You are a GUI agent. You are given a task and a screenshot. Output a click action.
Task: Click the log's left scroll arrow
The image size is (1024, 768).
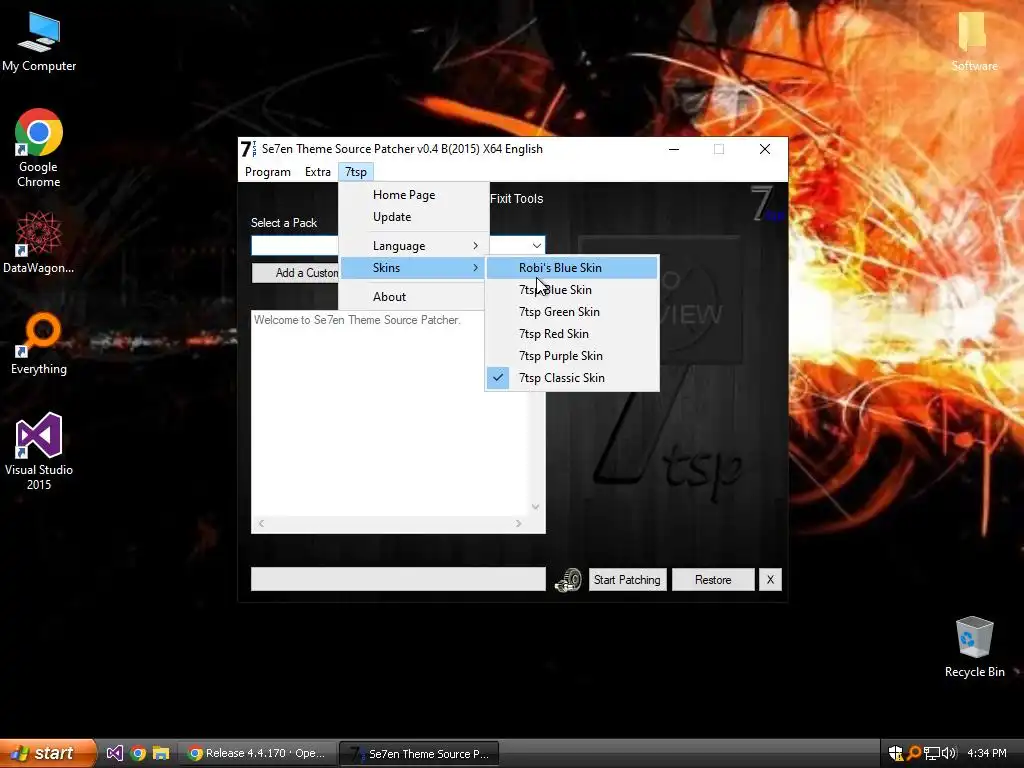tap(261, 523)
